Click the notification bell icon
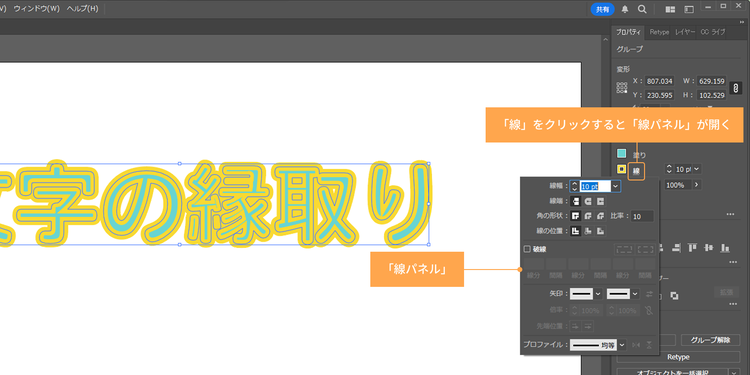750x375 pixels. [625, 9]
